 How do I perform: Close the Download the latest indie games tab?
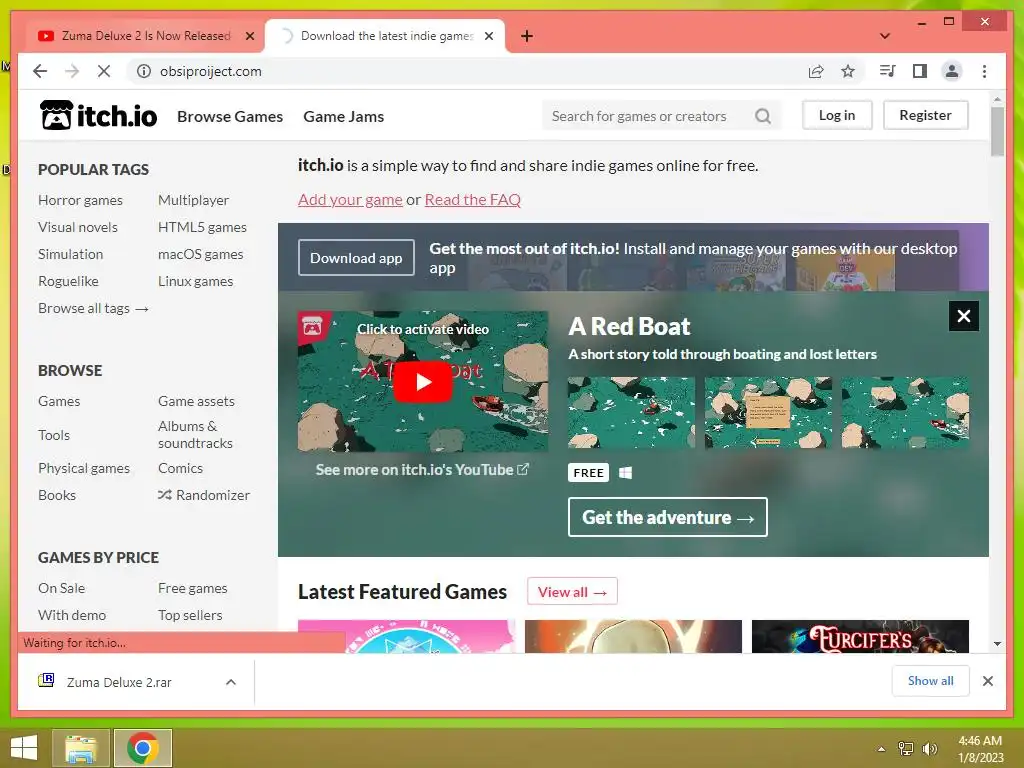point(488,36)
